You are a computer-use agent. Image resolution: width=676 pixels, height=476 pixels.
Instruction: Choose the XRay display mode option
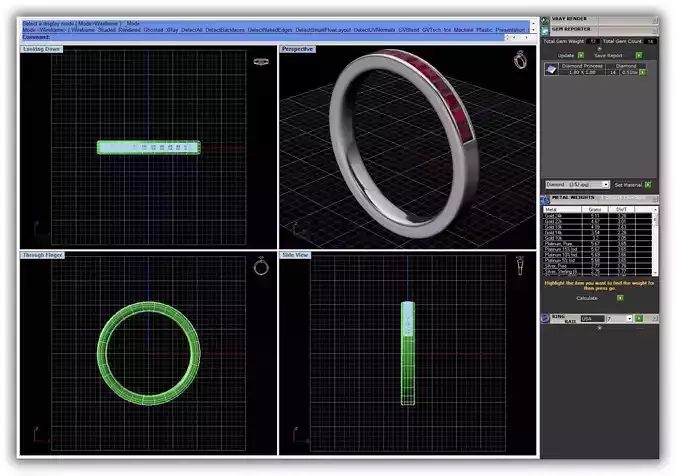tap(172, 30)
